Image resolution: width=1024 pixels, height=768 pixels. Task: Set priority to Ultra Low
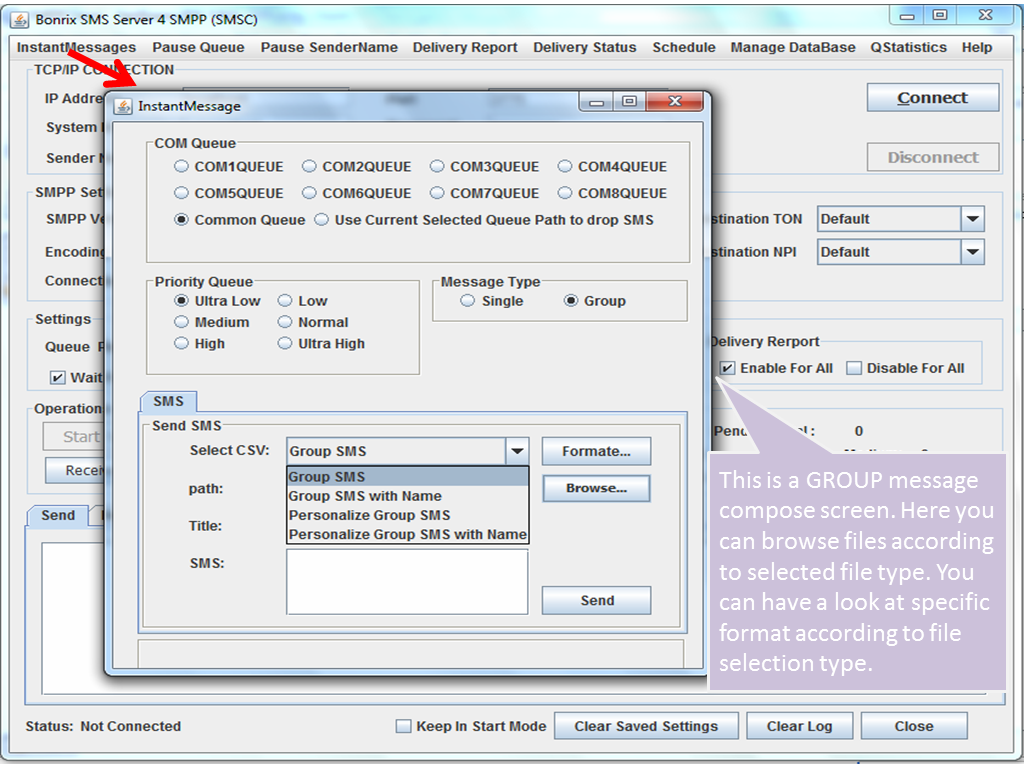pos(181,301)
